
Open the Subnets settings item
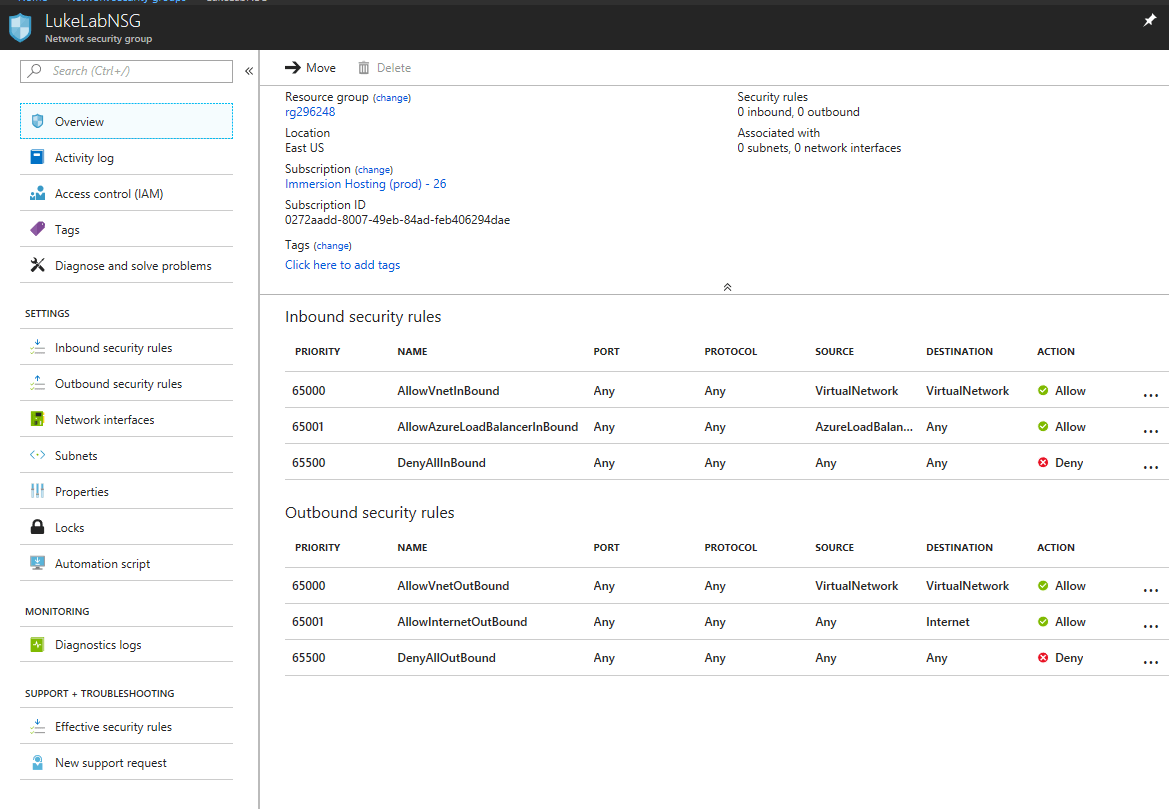tap(126, 456)
